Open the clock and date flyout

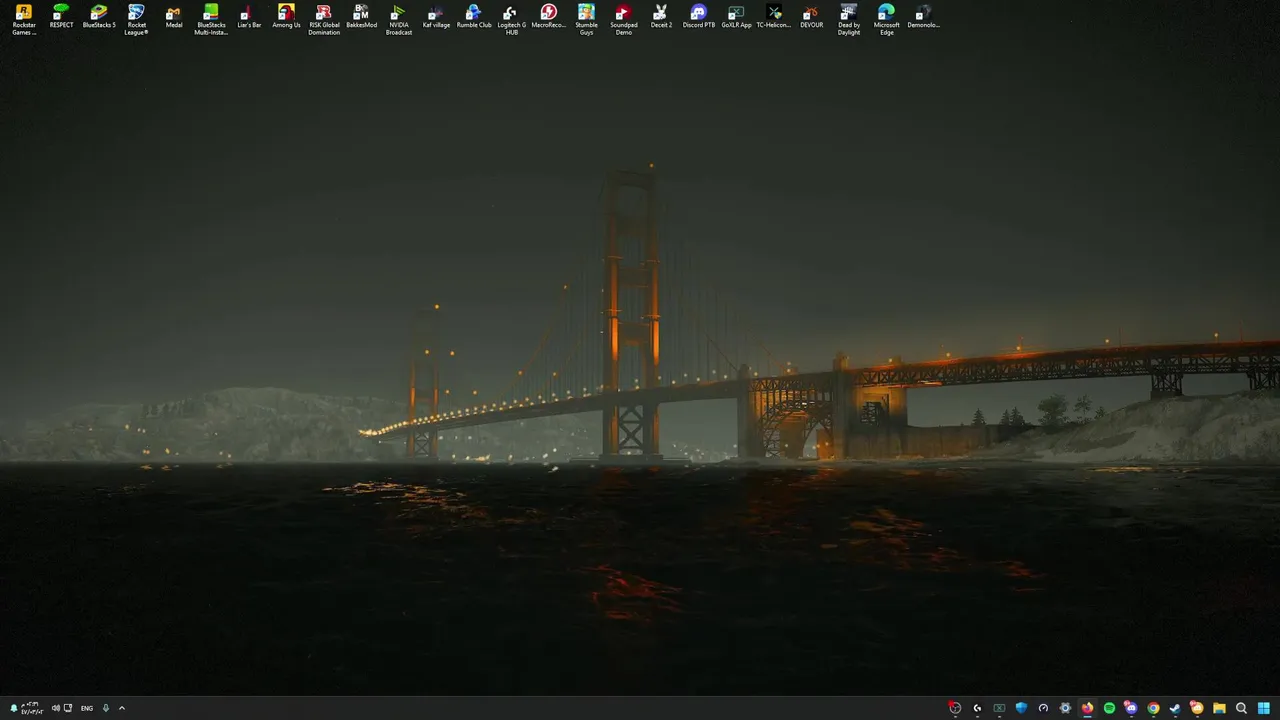pos(32,708)
